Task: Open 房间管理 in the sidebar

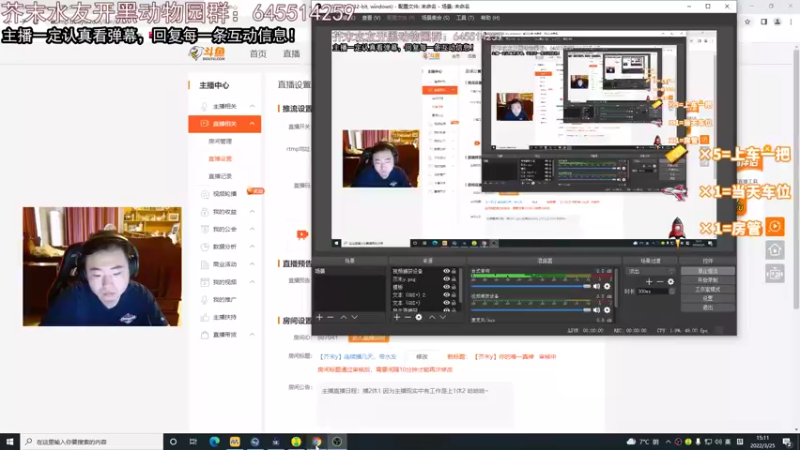Action: point(220,141)
